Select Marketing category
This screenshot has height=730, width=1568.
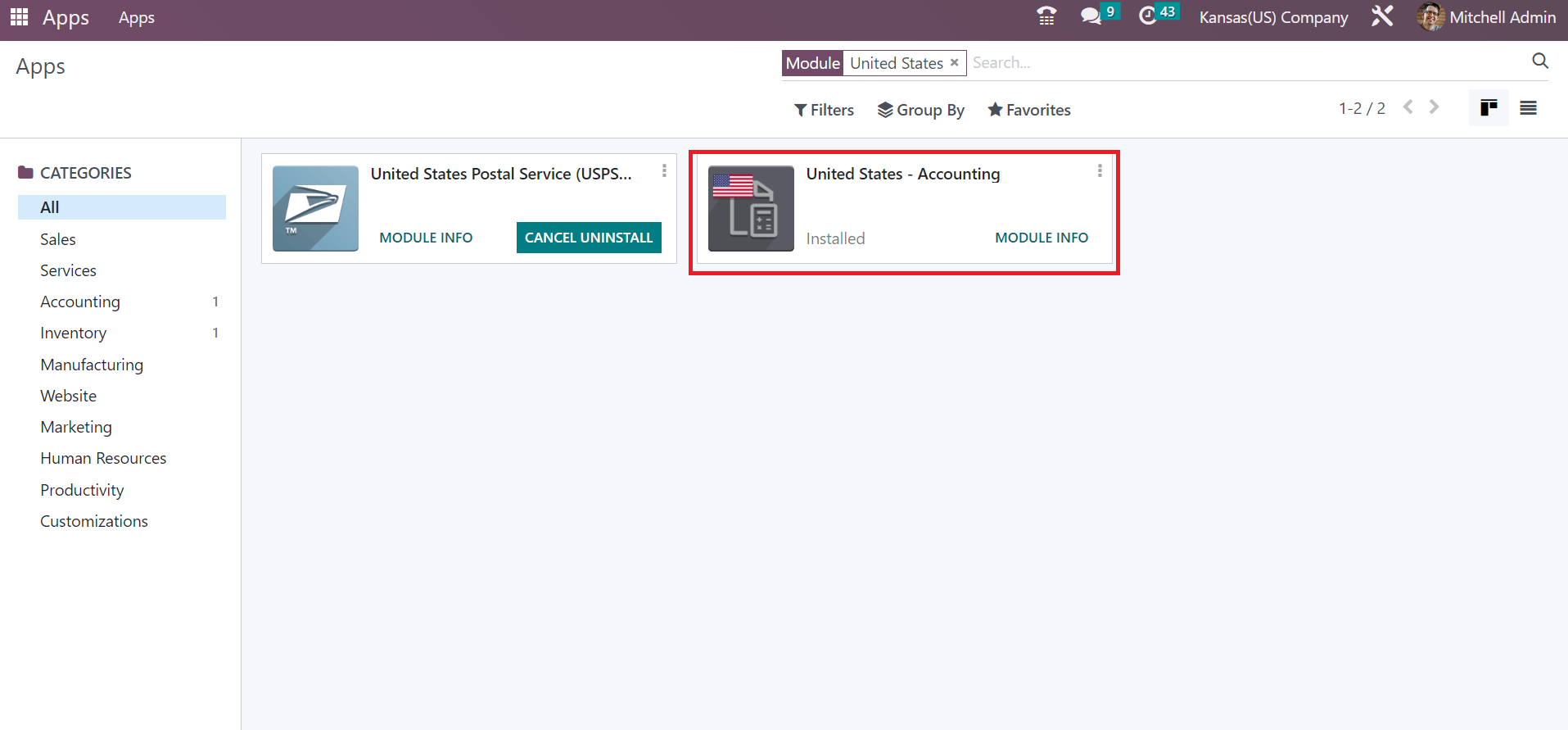click(x=122, y=427)
